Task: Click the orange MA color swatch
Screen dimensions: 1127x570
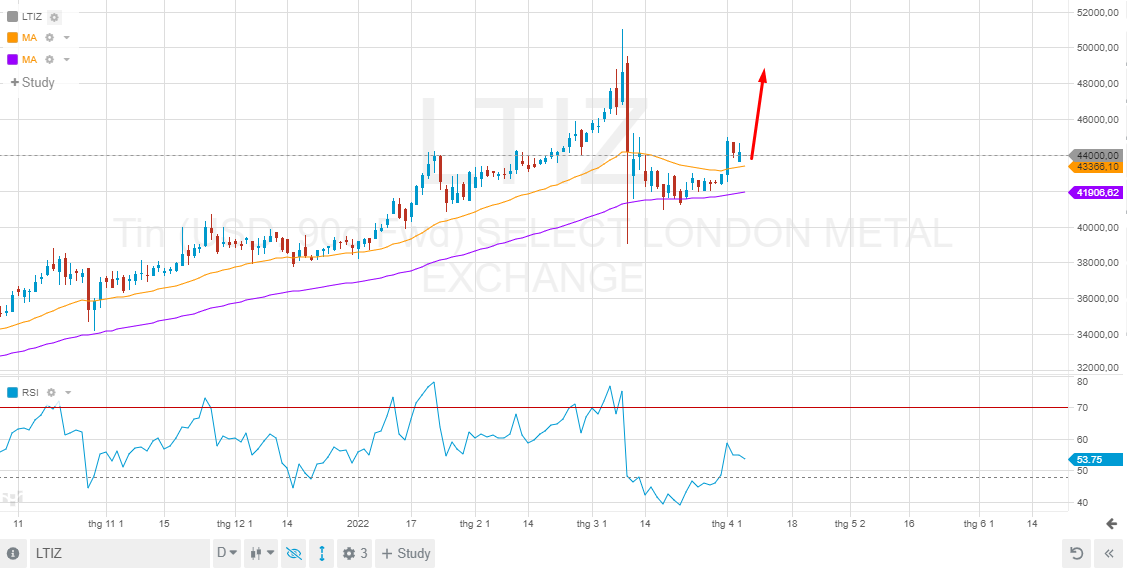Action: [x=12, y=38]
